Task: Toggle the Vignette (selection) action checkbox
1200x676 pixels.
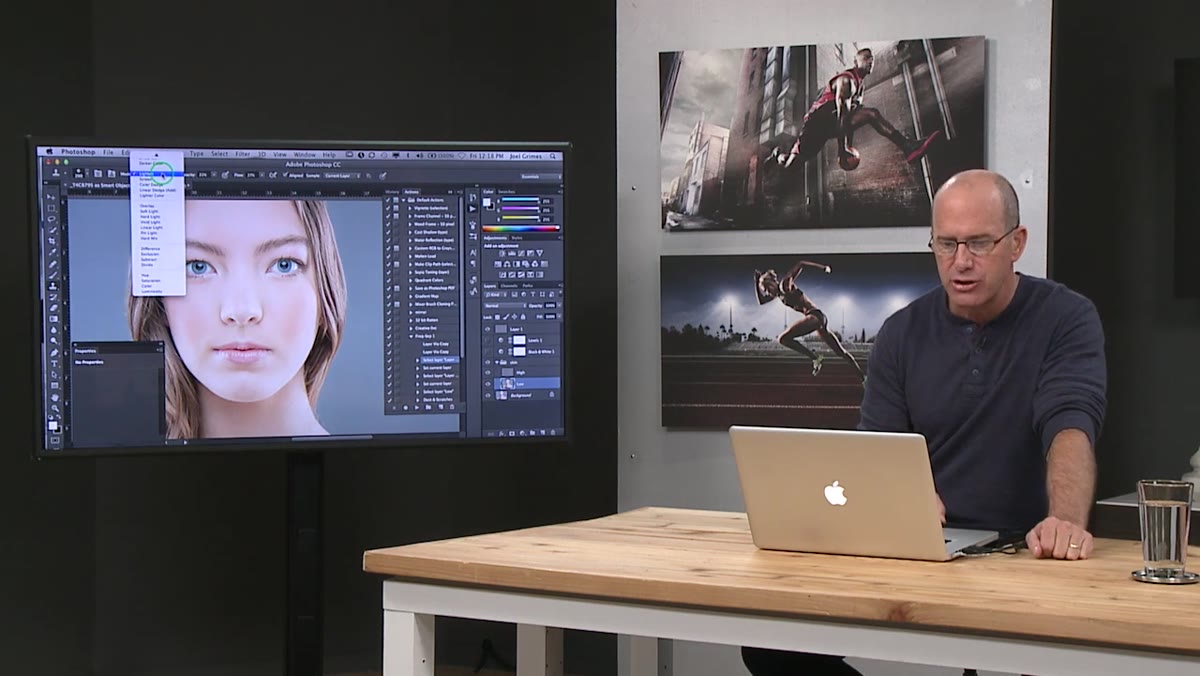Action: click(388, 208)
